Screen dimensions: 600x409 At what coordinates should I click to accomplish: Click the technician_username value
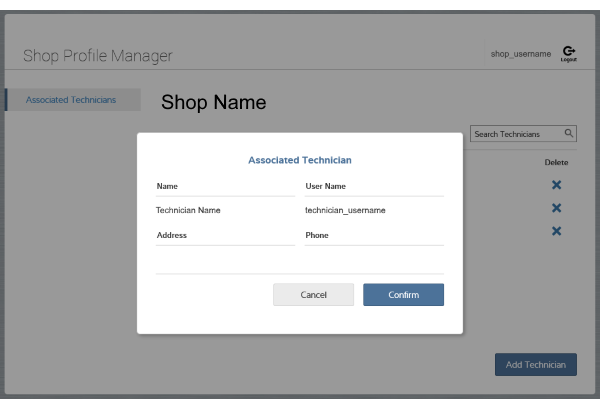pos(345,211)
